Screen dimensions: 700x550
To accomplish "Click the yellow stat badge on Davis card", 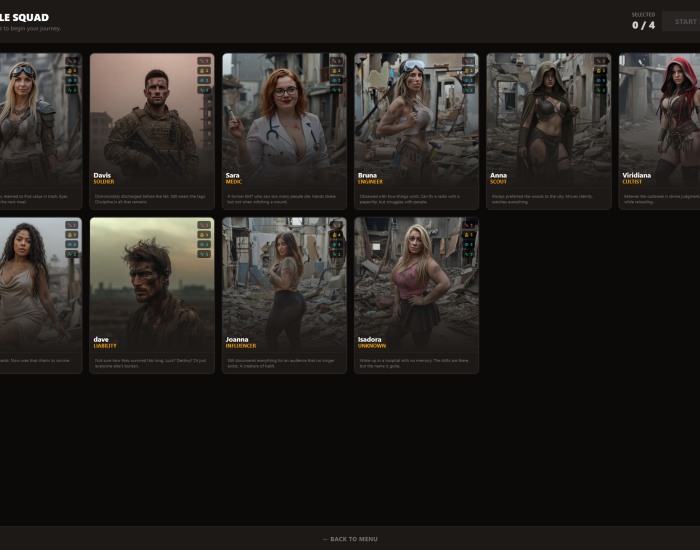I will click(x=204, y=71).
